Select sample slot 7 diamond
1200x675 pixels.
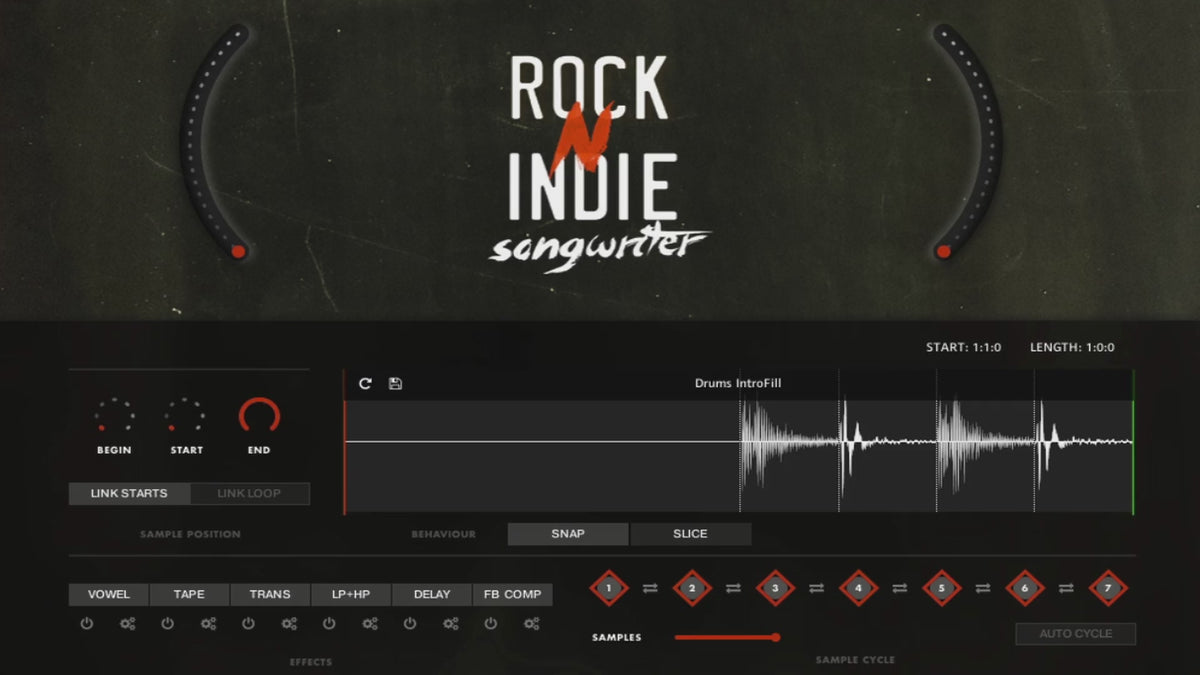click(1107, 588)
